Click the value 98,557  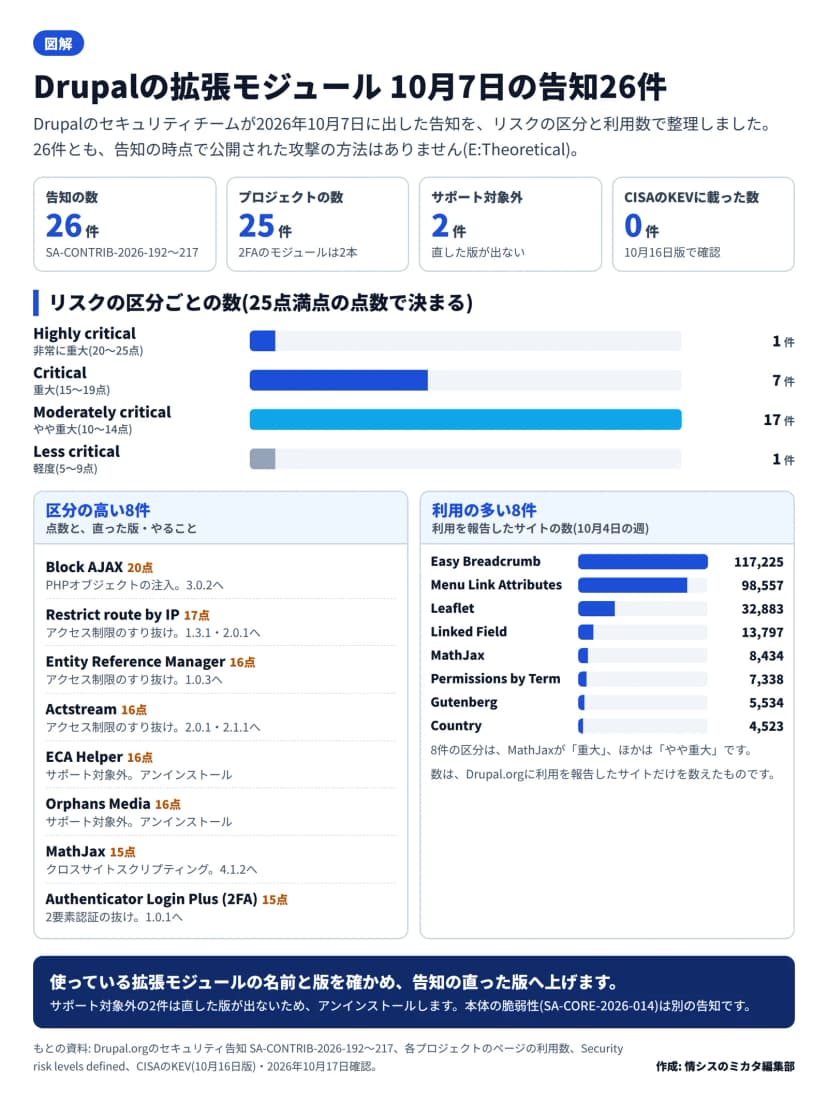coord(763,586)
